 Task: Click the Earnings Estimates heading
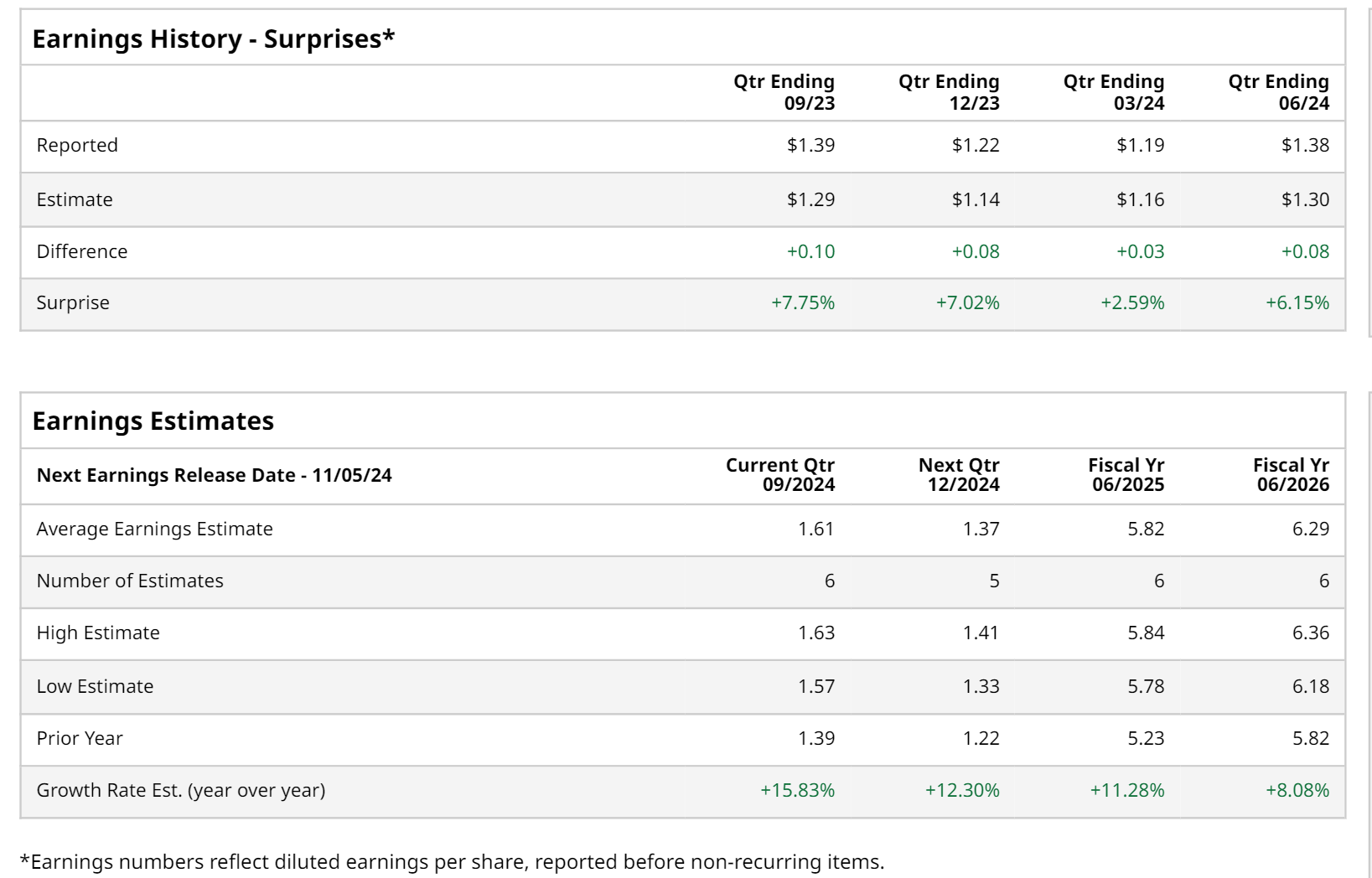(153, 421)
